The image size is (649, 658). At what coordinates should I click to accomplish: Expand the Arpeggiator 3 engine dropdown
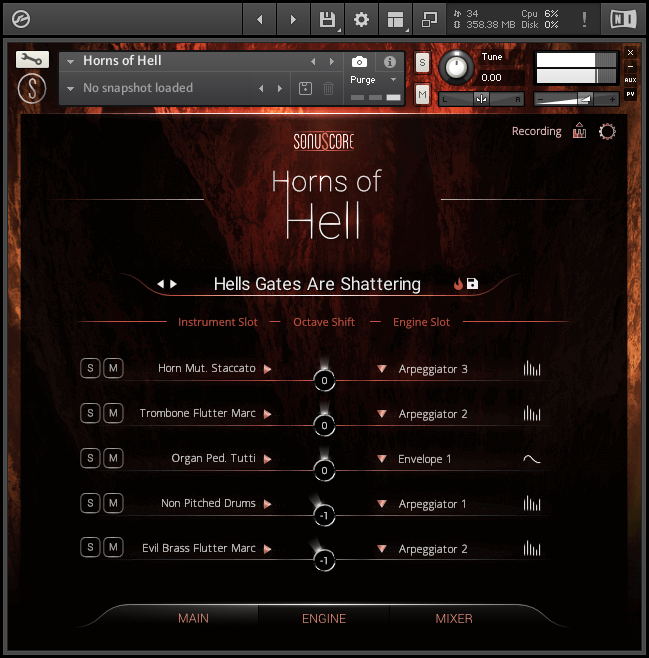tap(381, 369)
